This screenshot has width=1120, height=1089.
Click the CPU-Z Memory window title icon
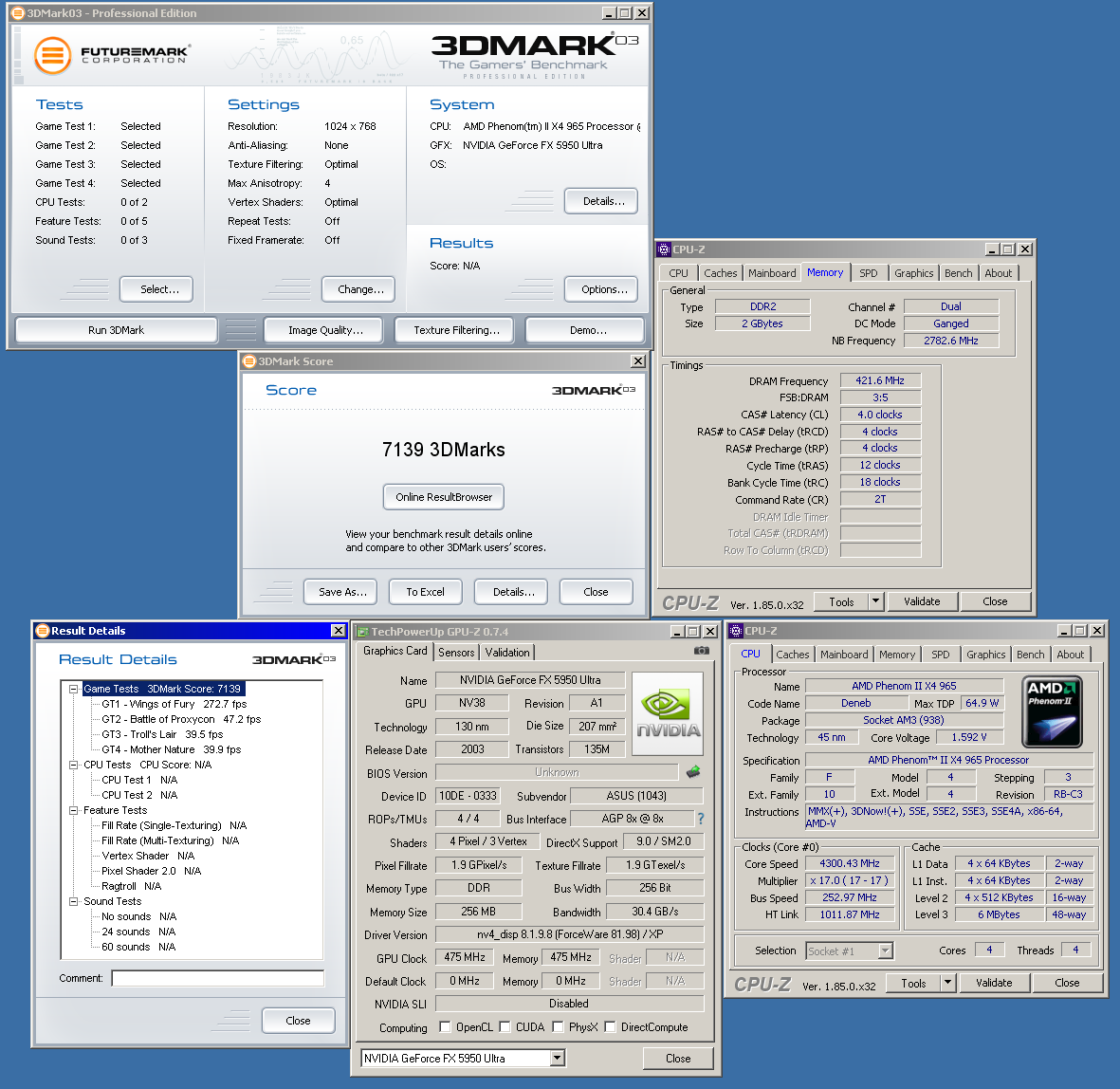click(664, 249)
